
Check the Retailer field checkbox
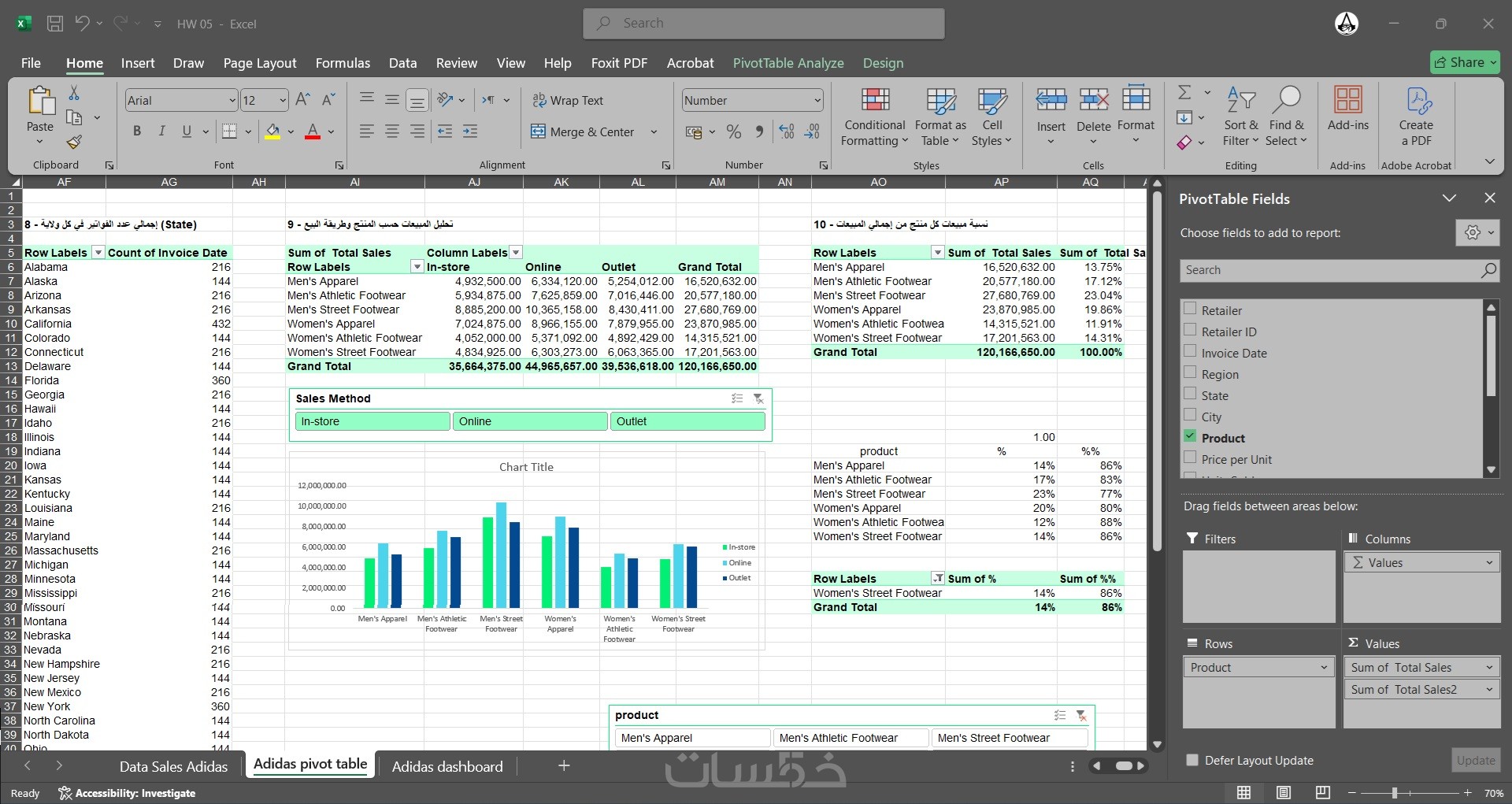1190,309
